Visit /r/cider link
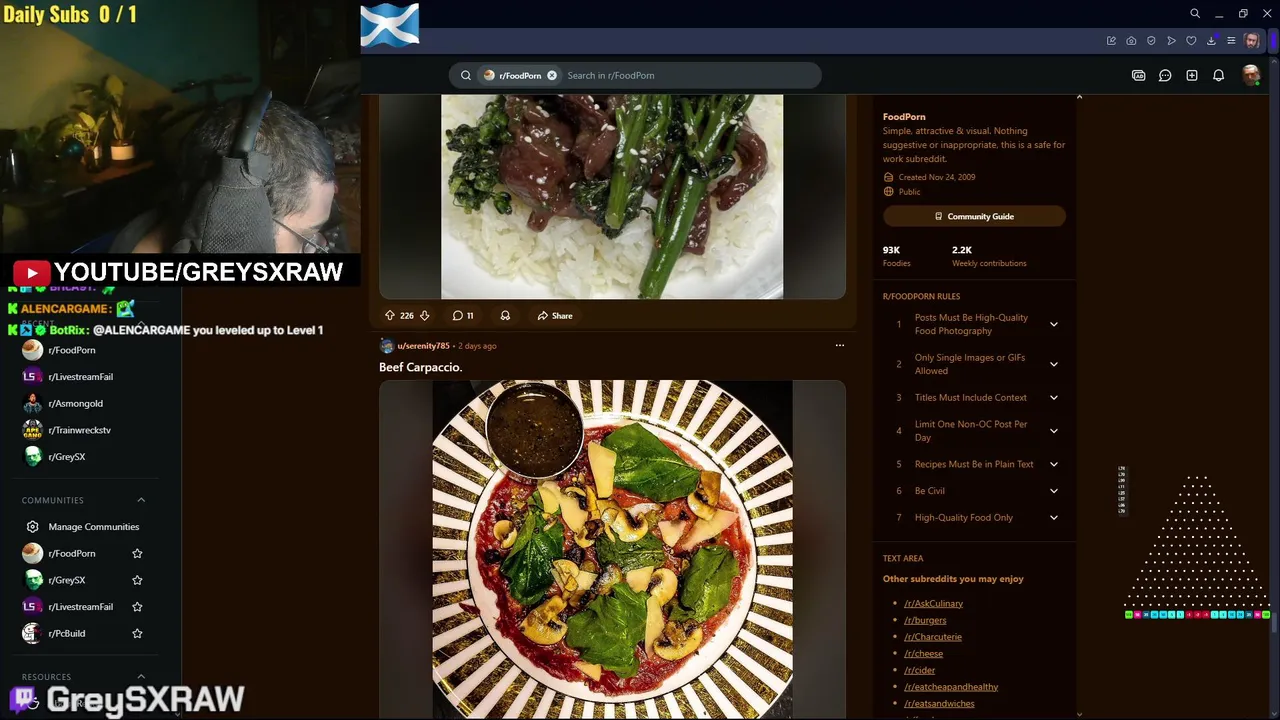Image resolution: width=1280 pixels, height=720 pixels. pyautogui.click(x=920, y=670)
